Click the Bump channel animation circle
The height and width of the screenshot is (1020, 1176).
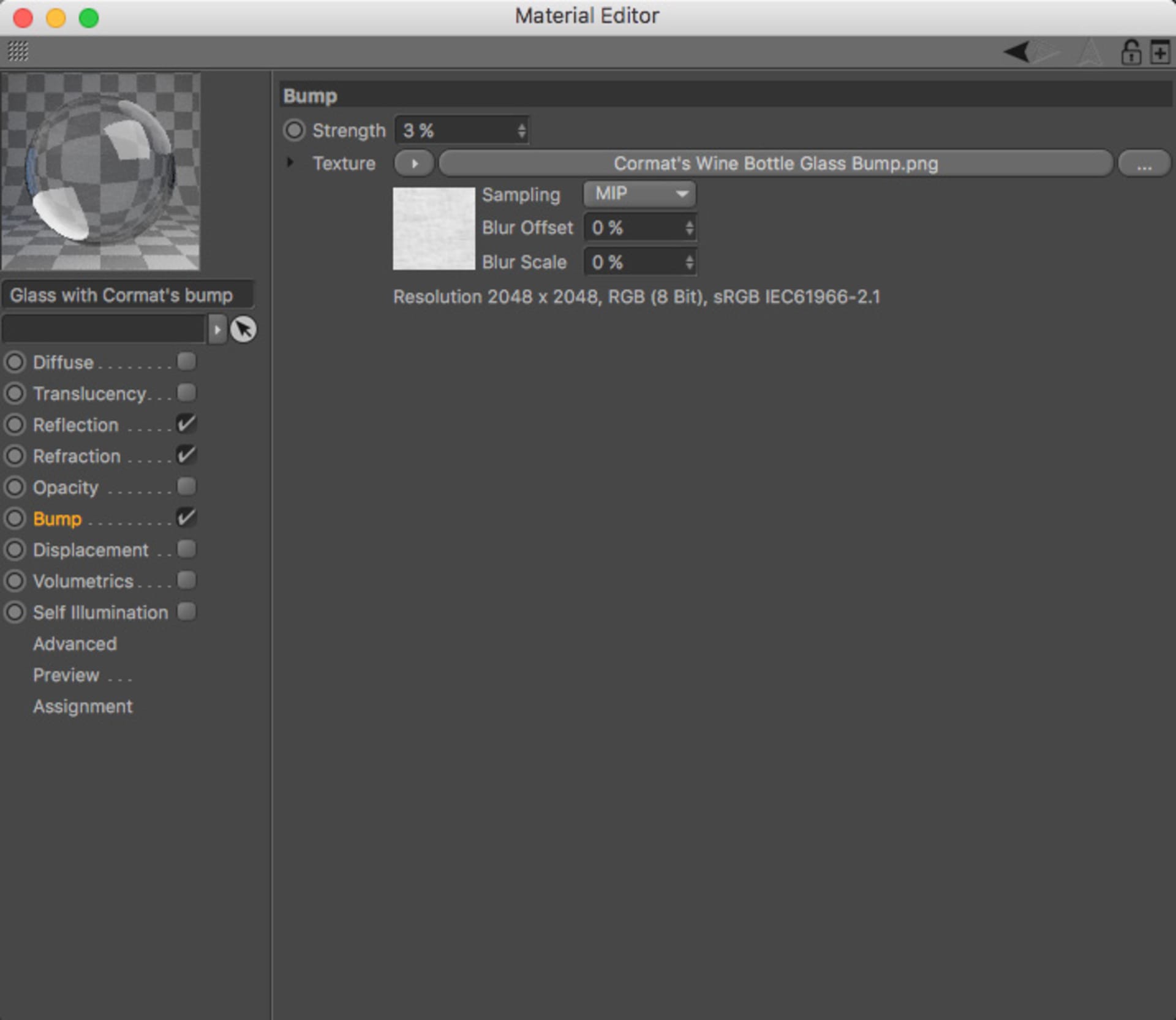point(15,518)
